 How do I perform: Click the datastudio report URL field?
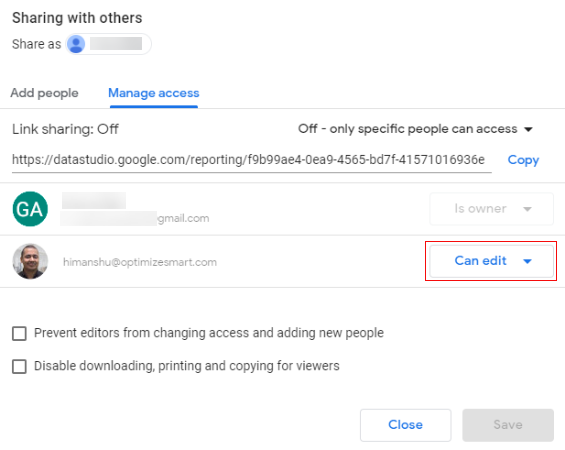point(252,160)
